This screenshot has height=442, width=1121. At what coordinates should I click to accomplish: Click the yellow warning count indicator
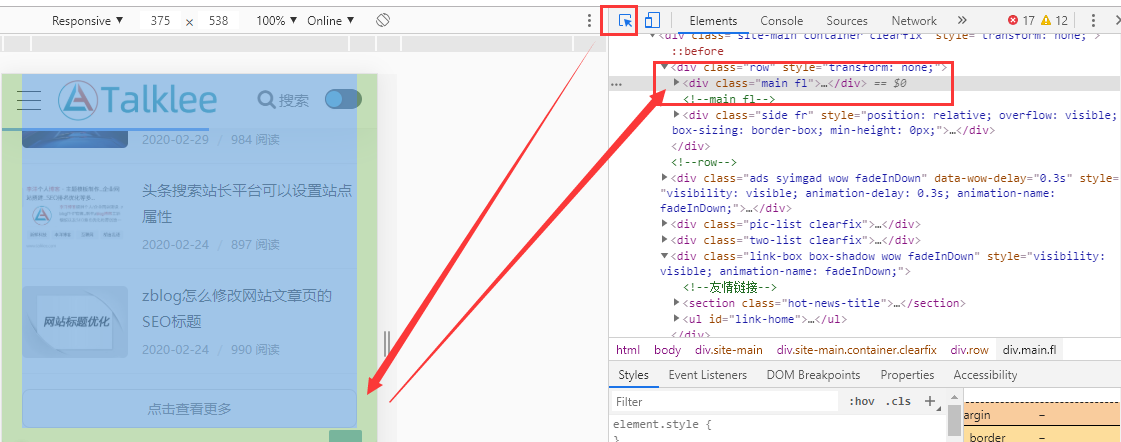click(1054, 20)
